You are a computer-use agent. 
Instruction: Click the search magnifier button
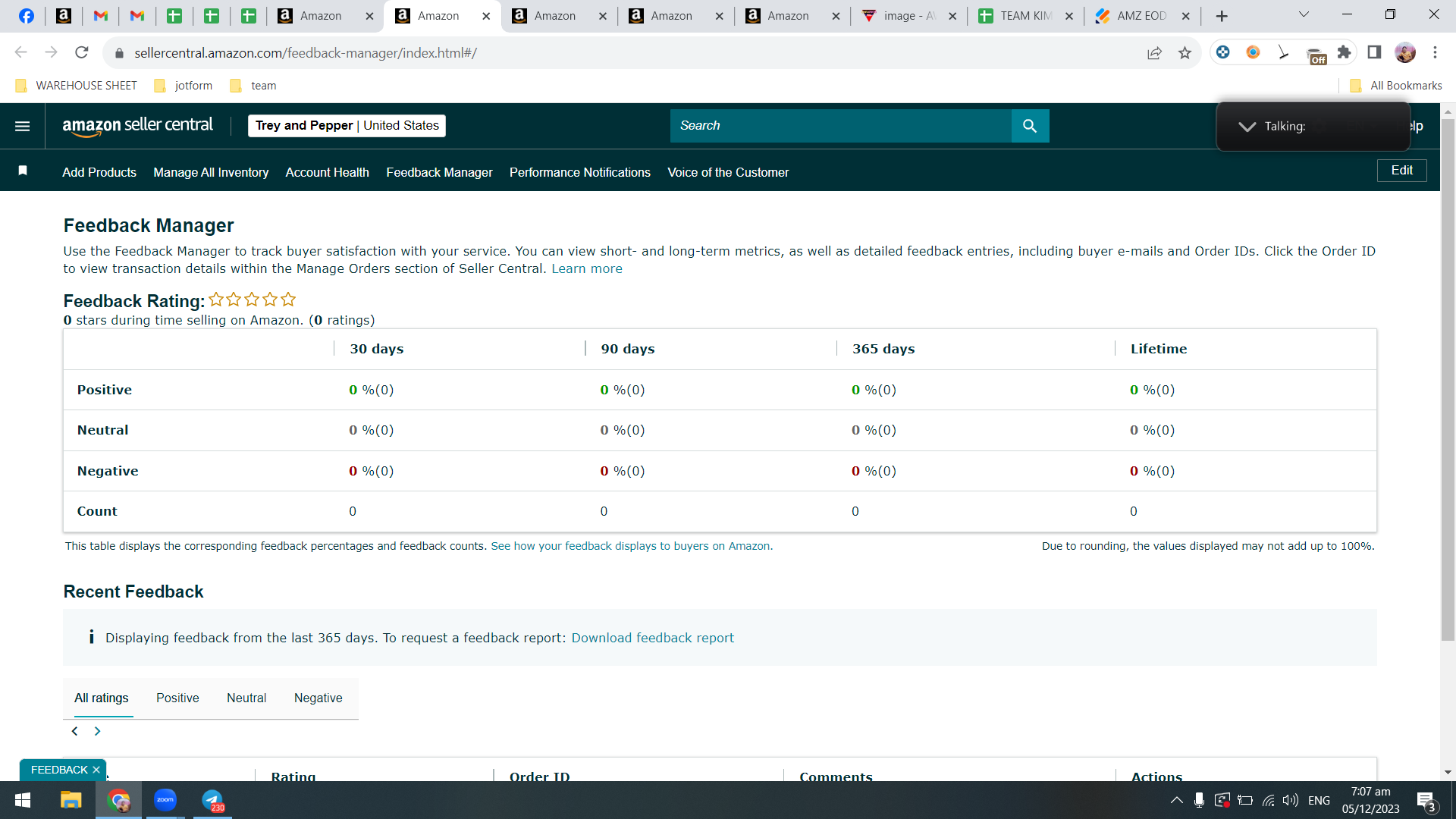(1030, 126)
